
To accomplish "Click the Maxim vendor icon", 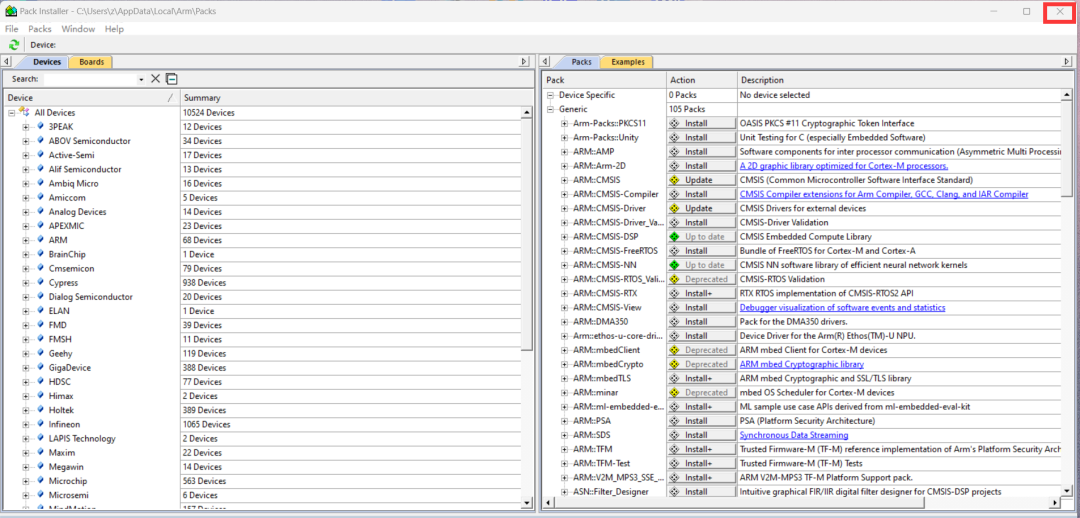I will [x=40, y=453].
